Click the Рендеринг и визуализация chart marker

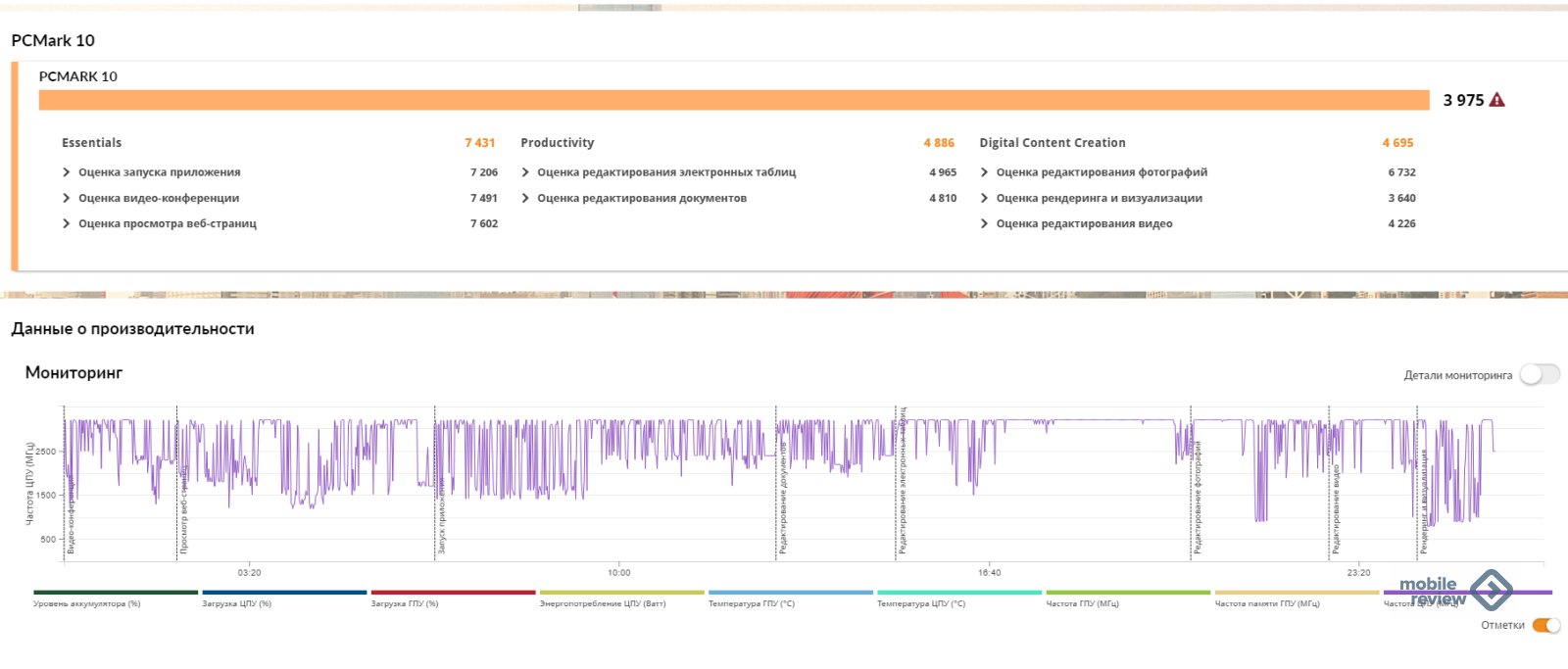click(1425, 503)
